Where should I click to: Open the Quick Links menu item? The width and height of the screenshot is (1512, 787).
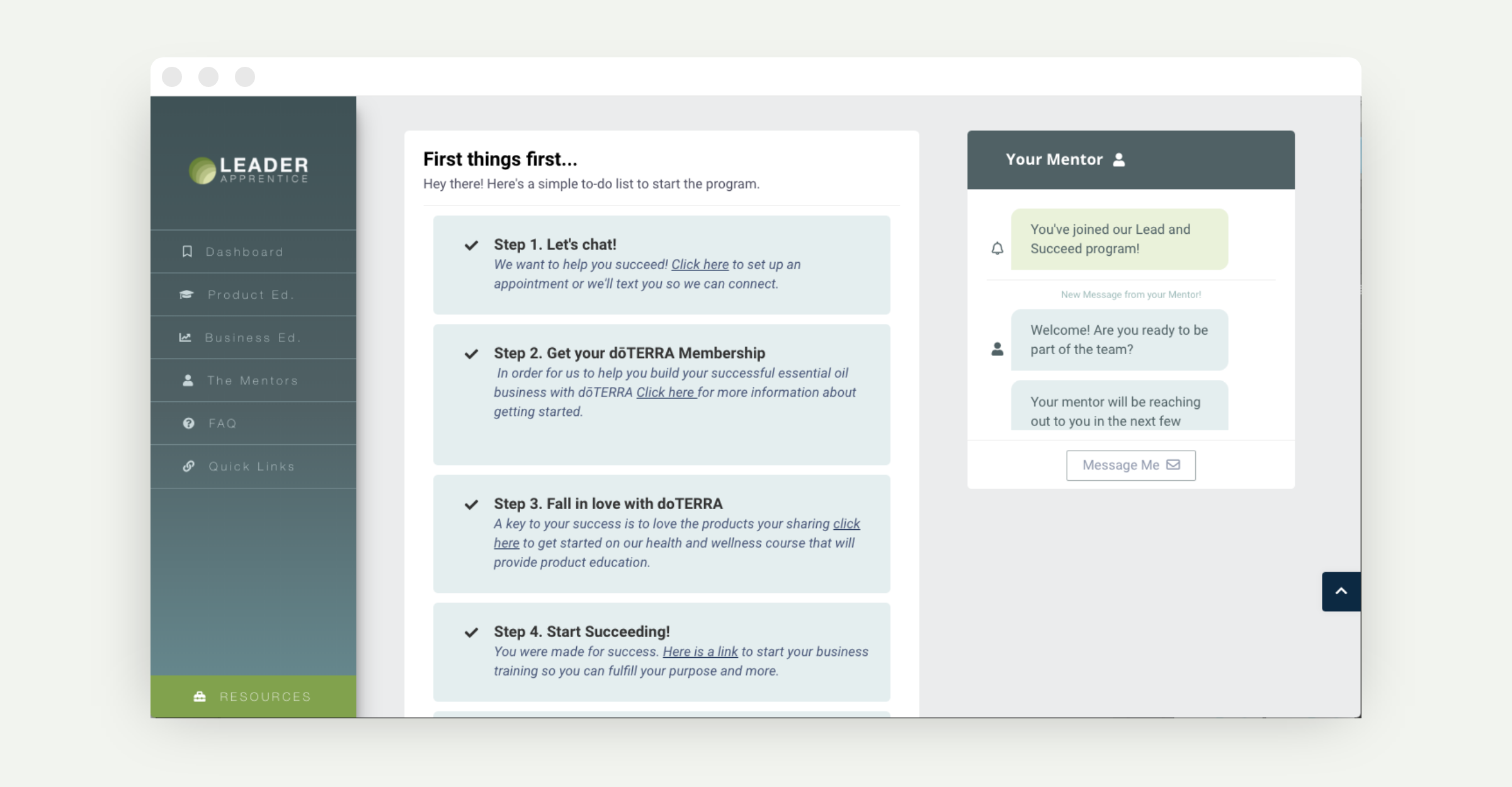[x=252, y=466]
